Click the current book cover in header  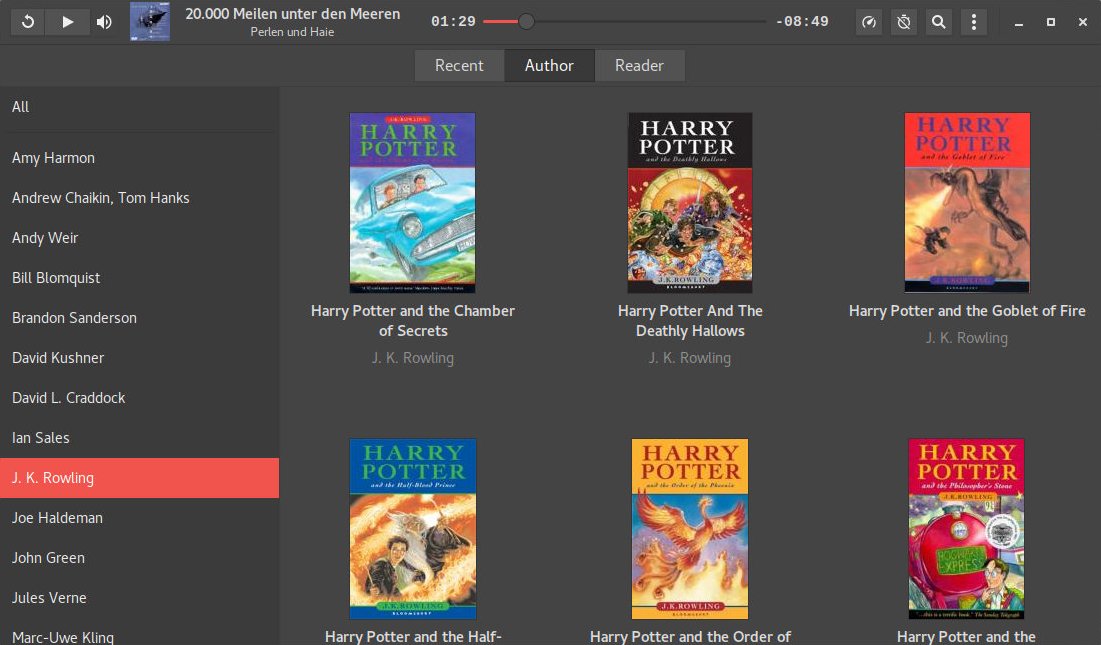(x=150, y=22)
